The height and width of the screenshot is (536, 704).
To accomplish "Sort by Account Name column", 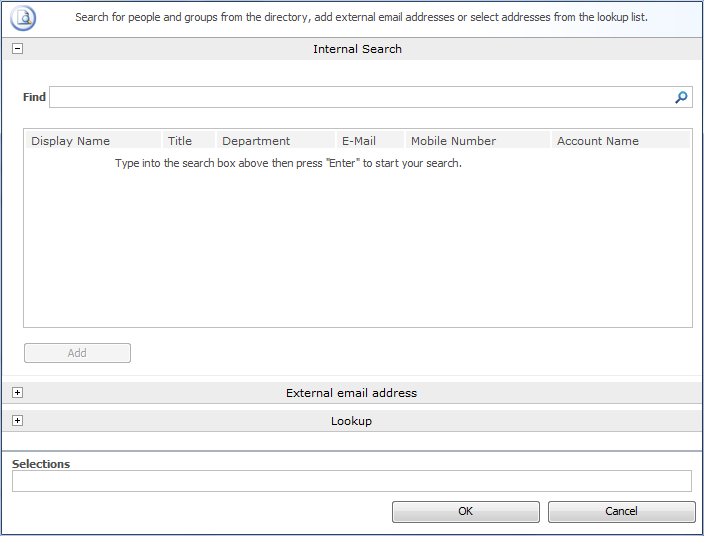I will [x=598, y=141].
